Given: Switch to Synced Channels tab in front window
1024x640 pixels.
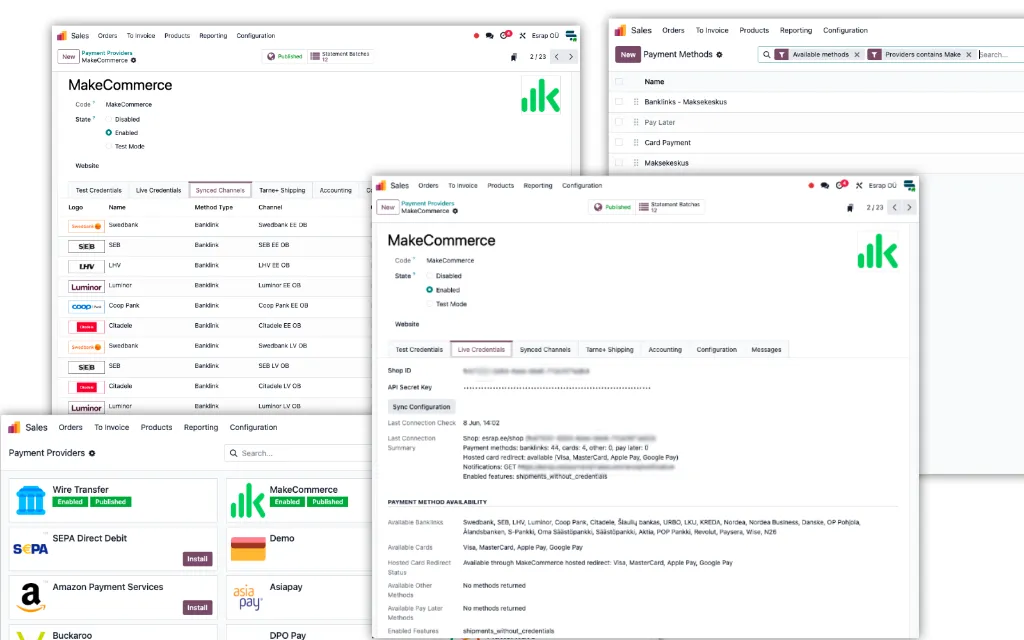Looking at the screenshot, I should [545, 349].
